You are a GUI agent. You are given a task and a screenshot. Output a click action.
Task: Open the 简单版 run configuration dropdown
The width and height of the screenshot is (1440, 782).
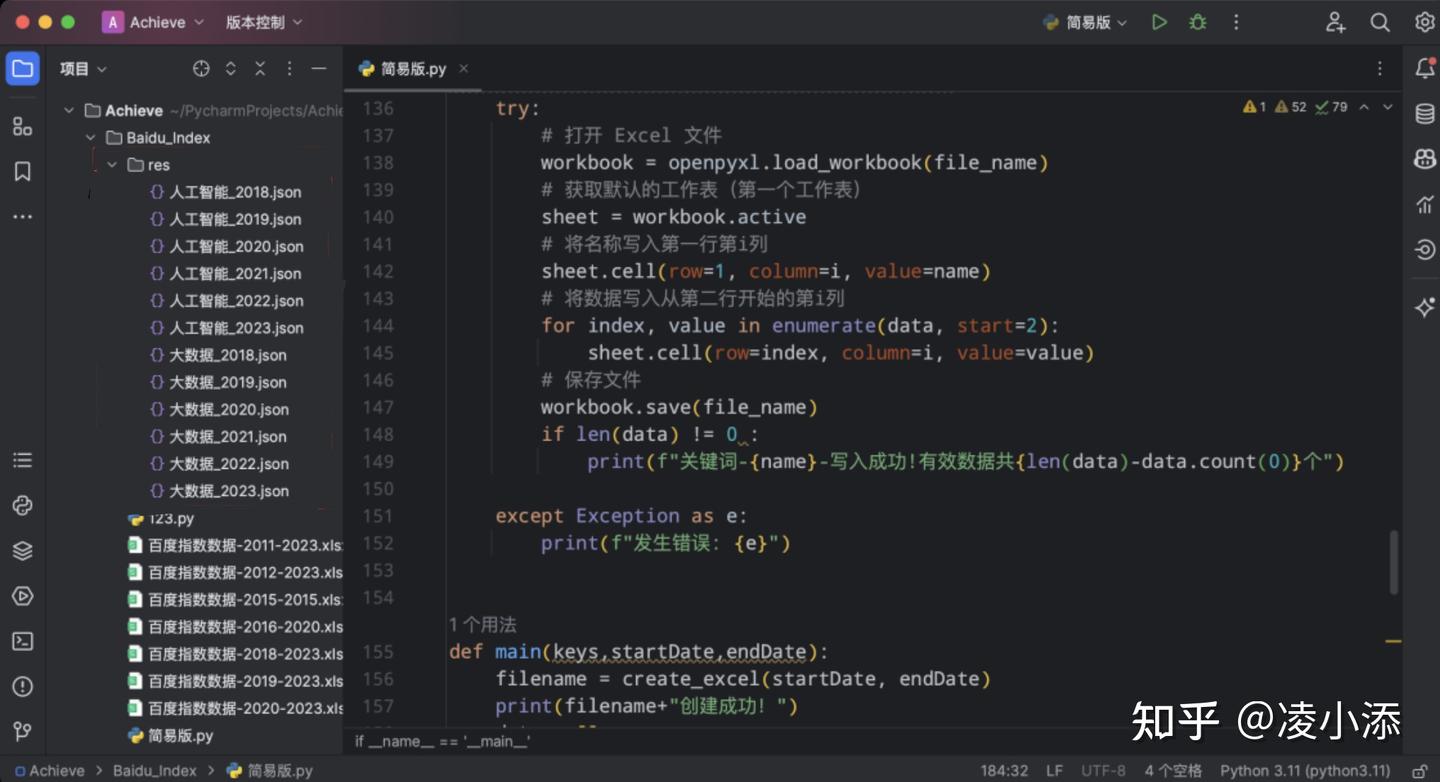tap(1085, 21)
